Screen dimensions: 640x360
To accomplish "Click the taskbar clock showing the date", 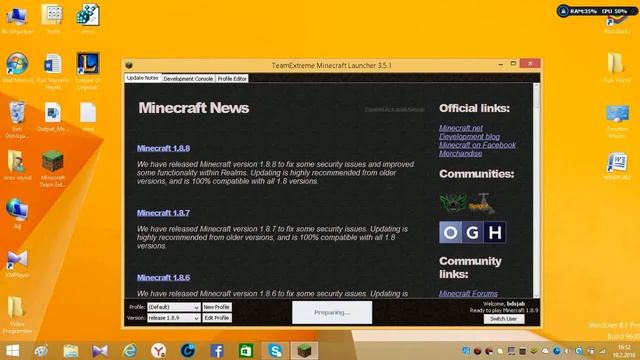I will (x=624, y=351).
